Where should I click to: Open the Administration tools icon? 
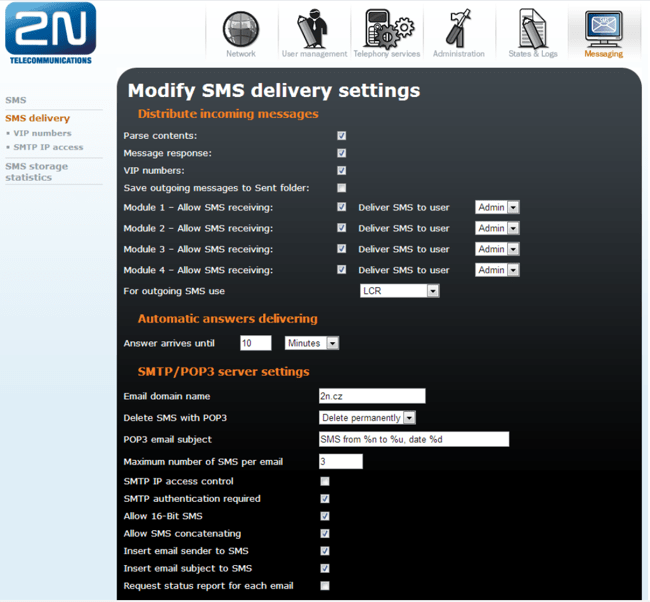[x=459, y=28]
